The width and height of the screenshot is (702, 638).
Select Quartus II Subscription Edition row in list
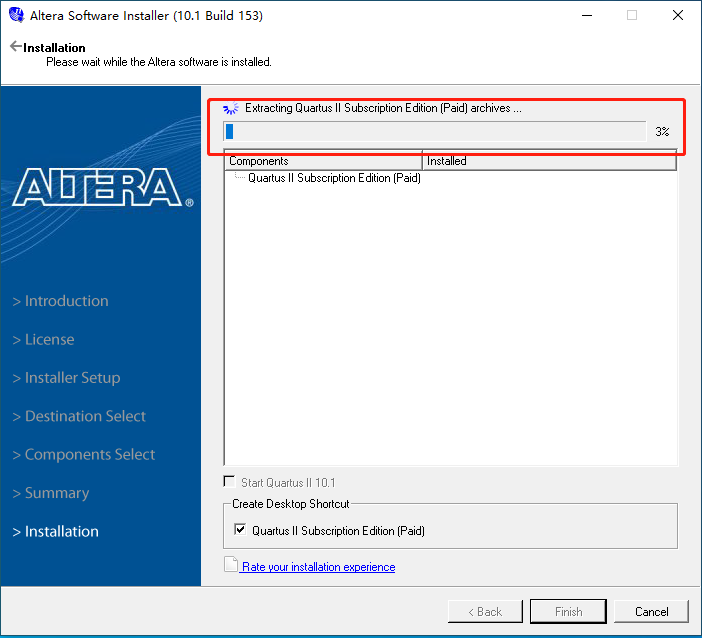click(334, 178)
